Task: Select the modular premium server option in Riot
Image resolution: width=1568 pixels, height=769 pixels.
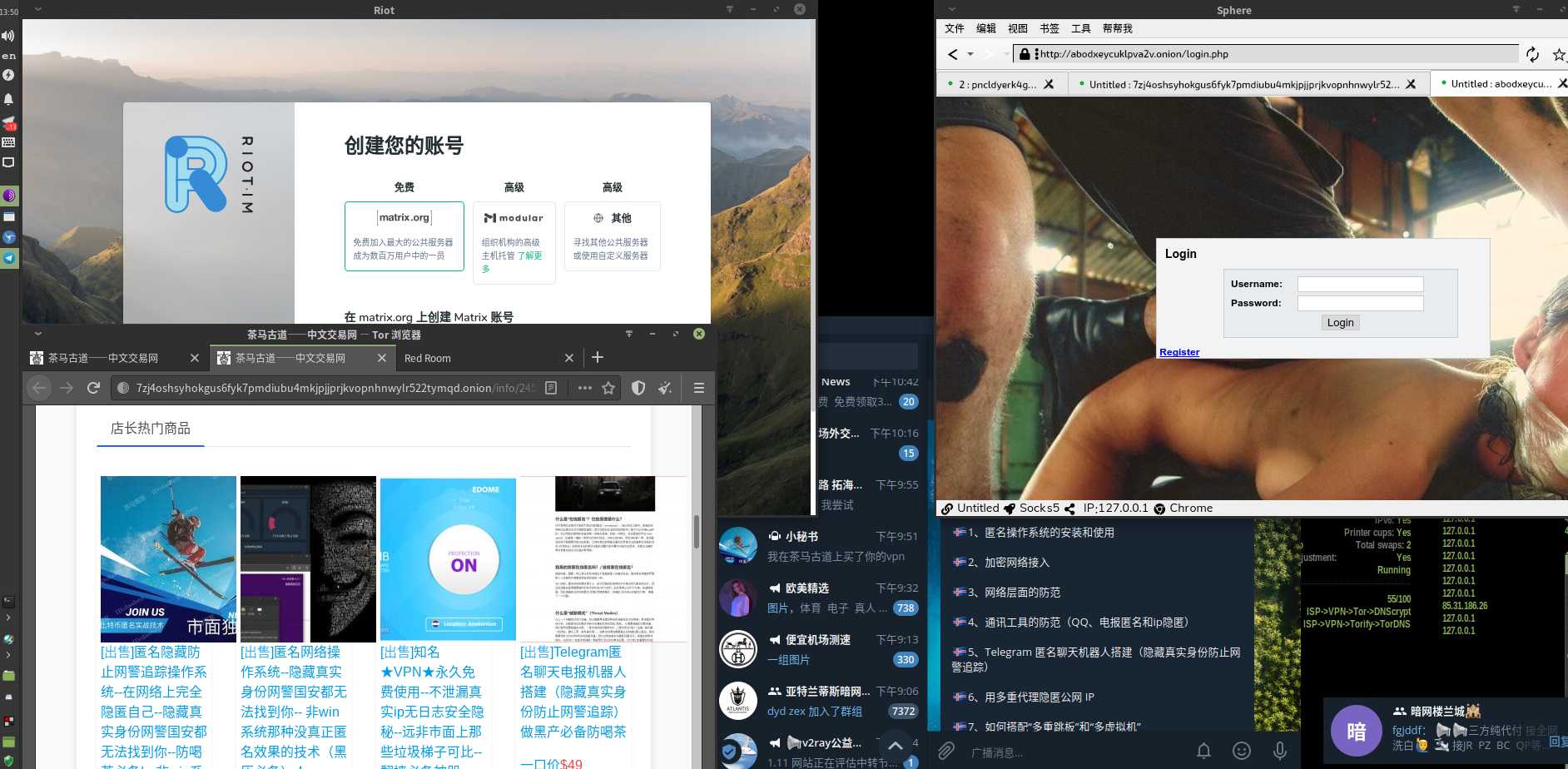Action: 514,243
